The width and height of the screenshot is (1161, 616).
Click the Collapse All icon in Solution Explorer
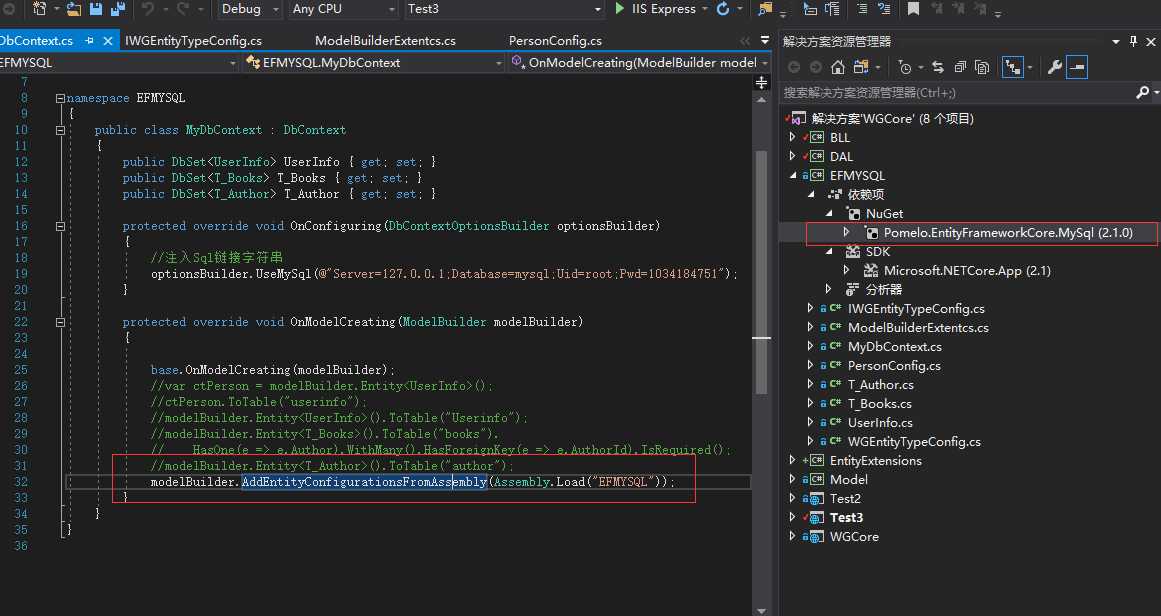pos(960,67)
